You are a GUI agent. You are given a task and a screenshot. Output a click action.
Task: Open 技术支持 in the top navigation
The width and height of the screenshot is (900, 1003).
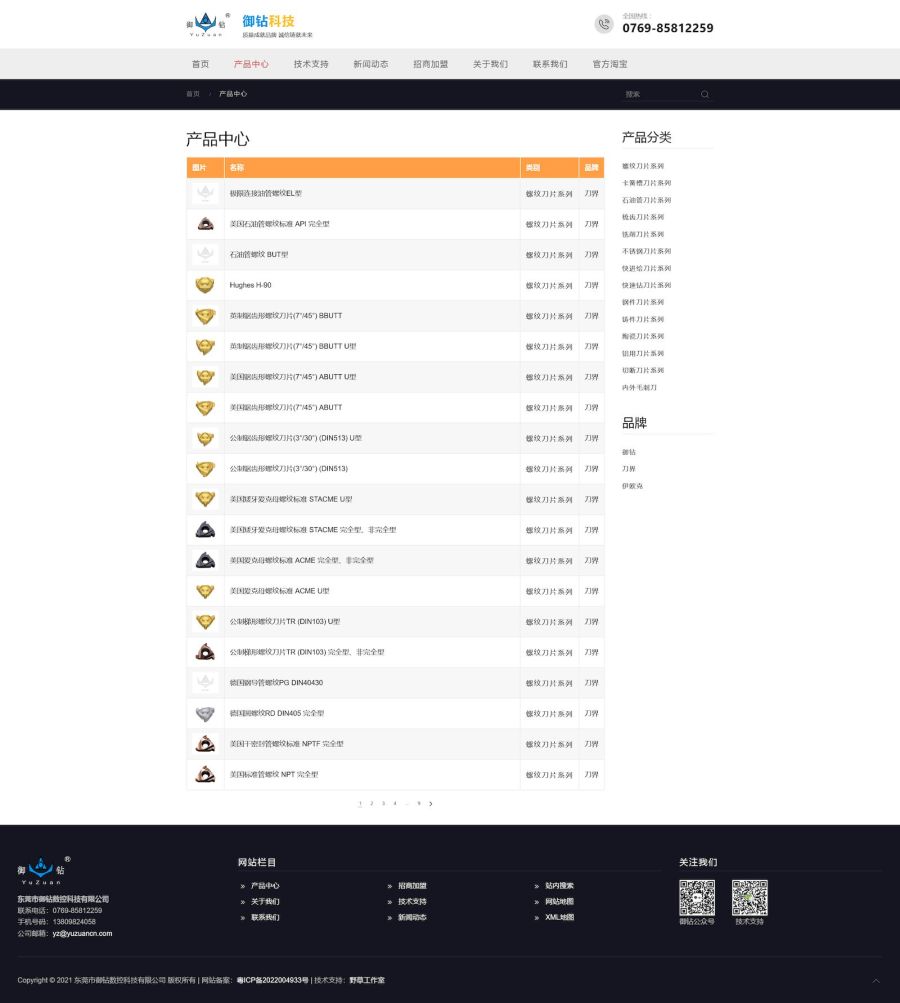point(311,64)
